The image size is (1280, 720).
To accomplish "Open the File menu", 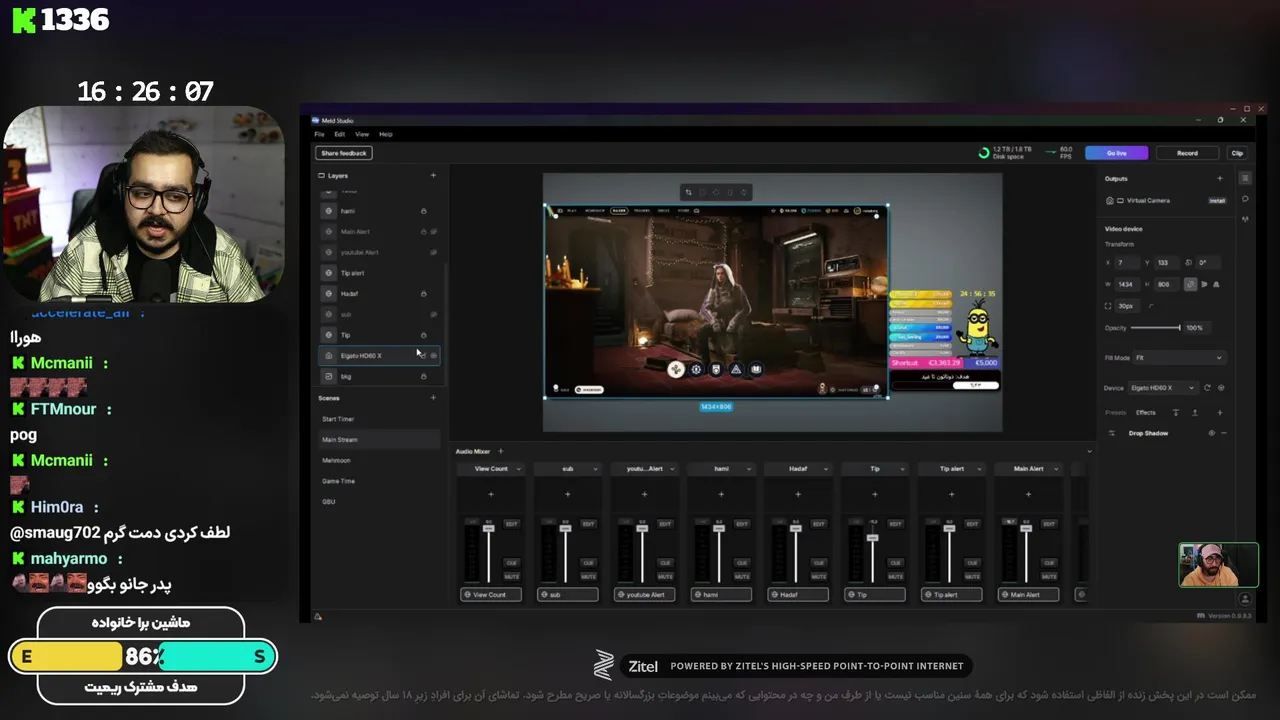I will pyautogui.click(x=319, y=134).
